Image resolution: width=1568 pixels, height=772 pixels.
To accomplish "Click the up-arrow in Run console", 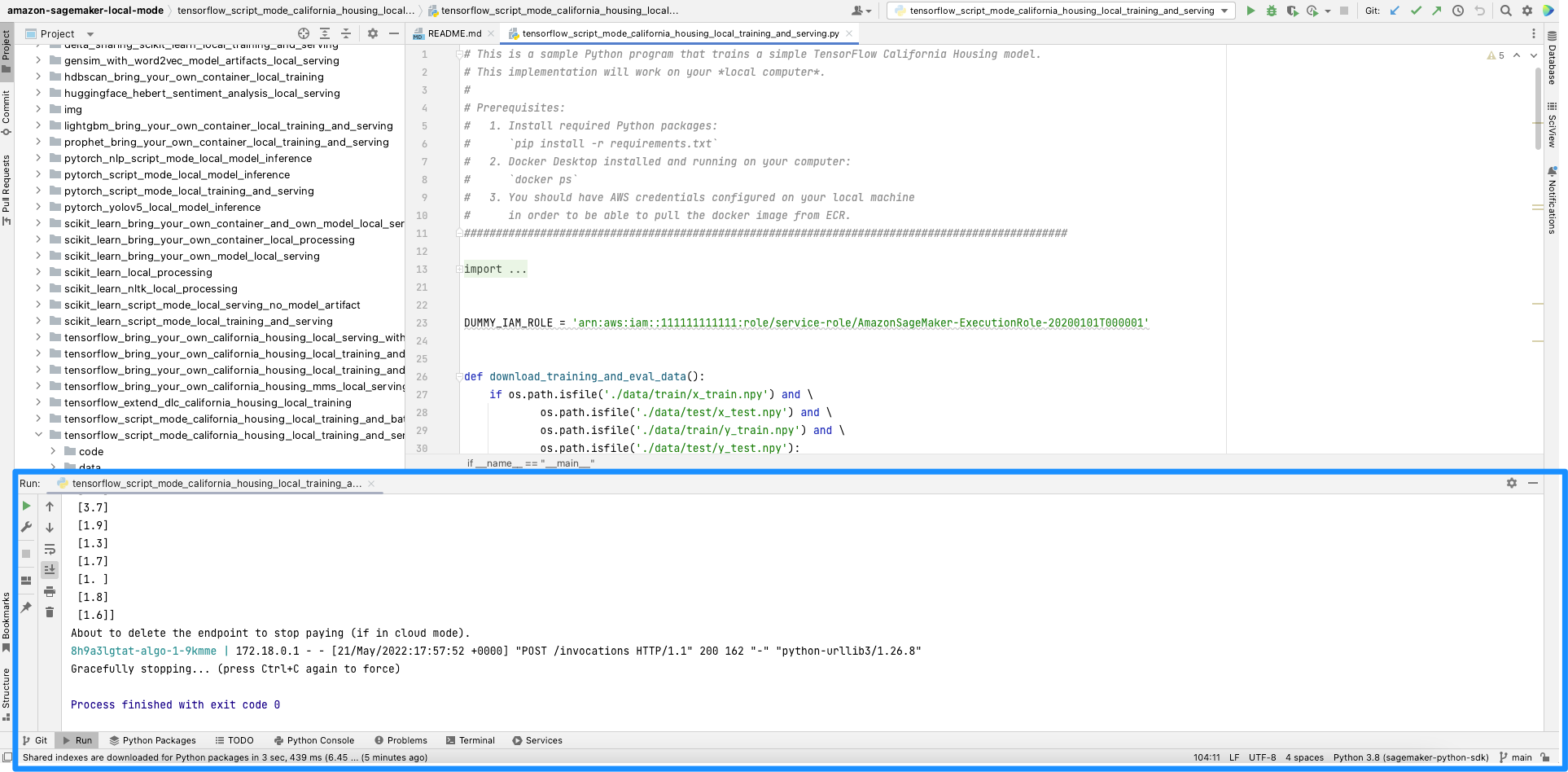I will point(50,507).
